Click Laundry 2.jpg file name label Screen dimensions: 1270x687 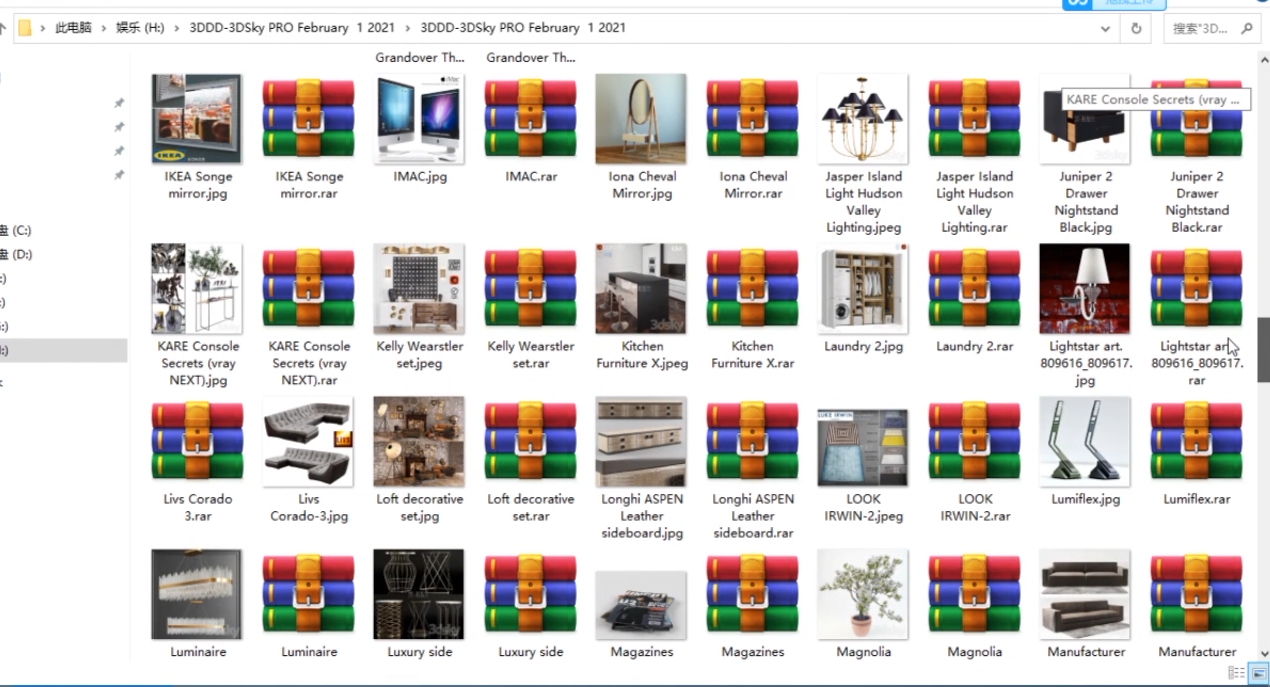pyautogui.click(x=864, y=346)
